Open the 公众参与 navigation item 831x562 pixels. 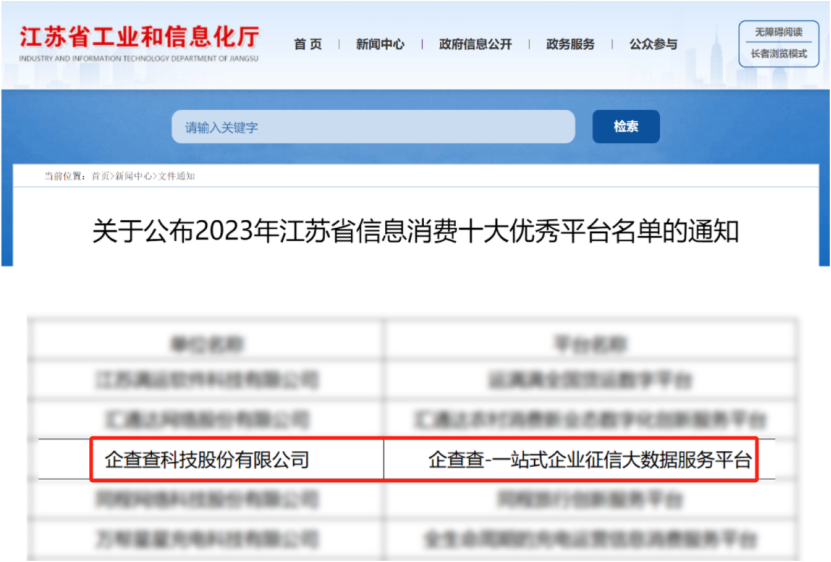coord(653,44)
